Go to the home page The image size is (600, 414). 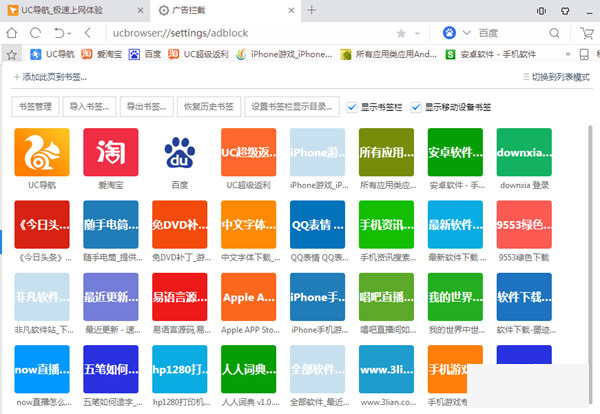point(12,33)
